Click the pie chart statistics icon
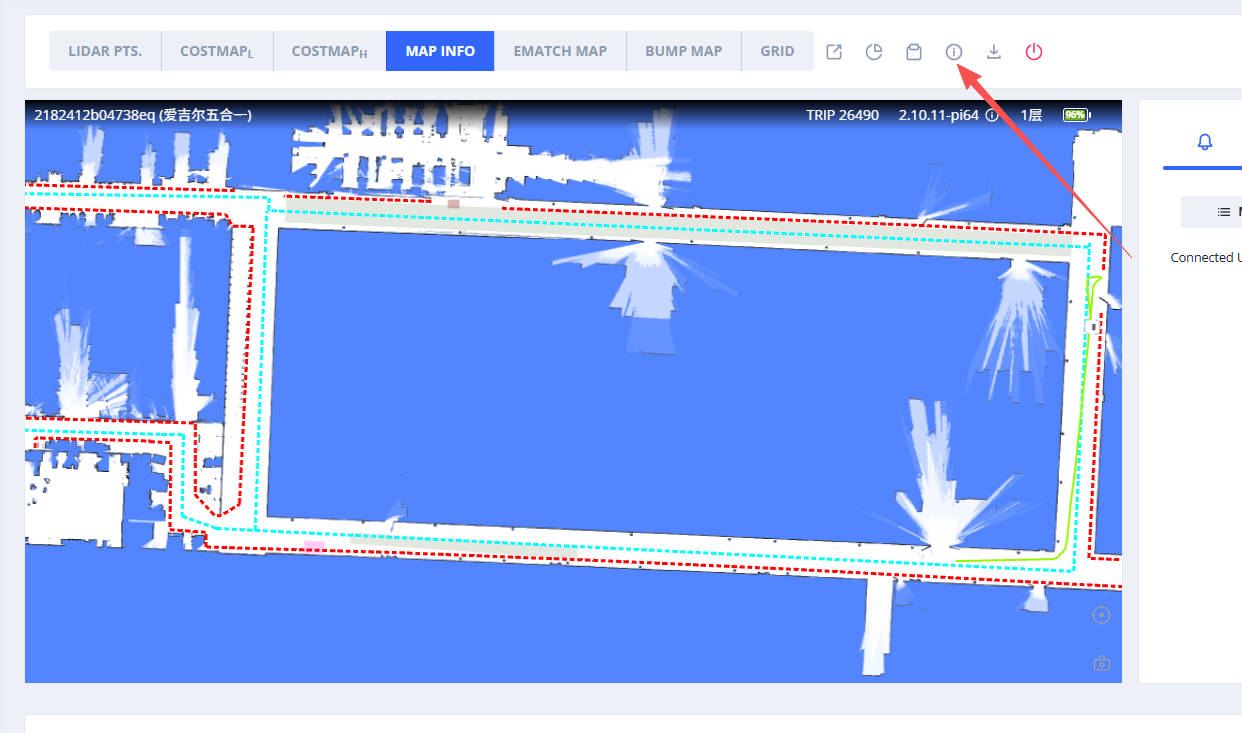The image size is (1242, 733). (873, 52)
